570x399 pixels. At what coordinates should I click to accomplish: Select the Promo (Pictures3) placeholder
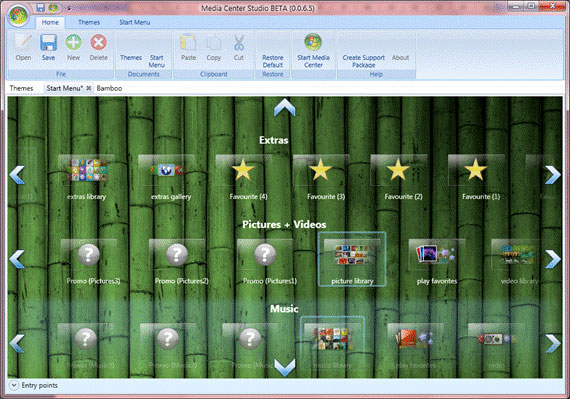tap(93, 262)
